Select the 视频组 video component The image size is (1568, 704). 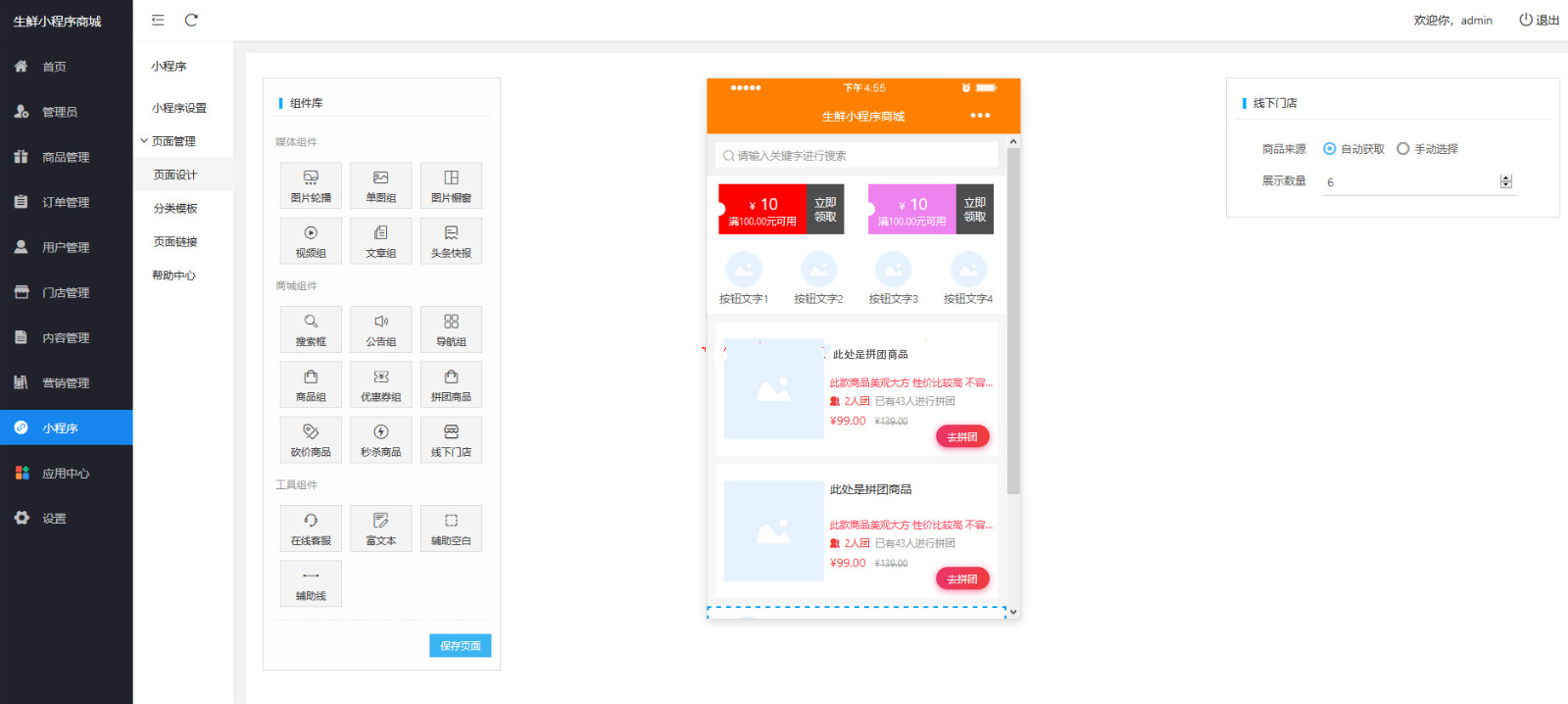pos(311,241)
